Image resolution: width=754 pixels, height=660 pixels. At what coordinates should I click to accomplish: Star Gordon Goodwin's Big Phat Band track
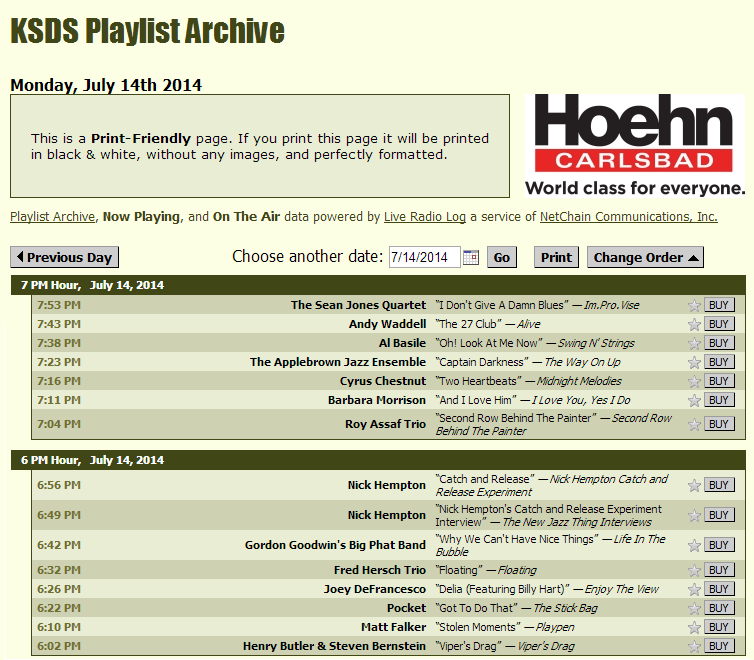click(694, 546)
